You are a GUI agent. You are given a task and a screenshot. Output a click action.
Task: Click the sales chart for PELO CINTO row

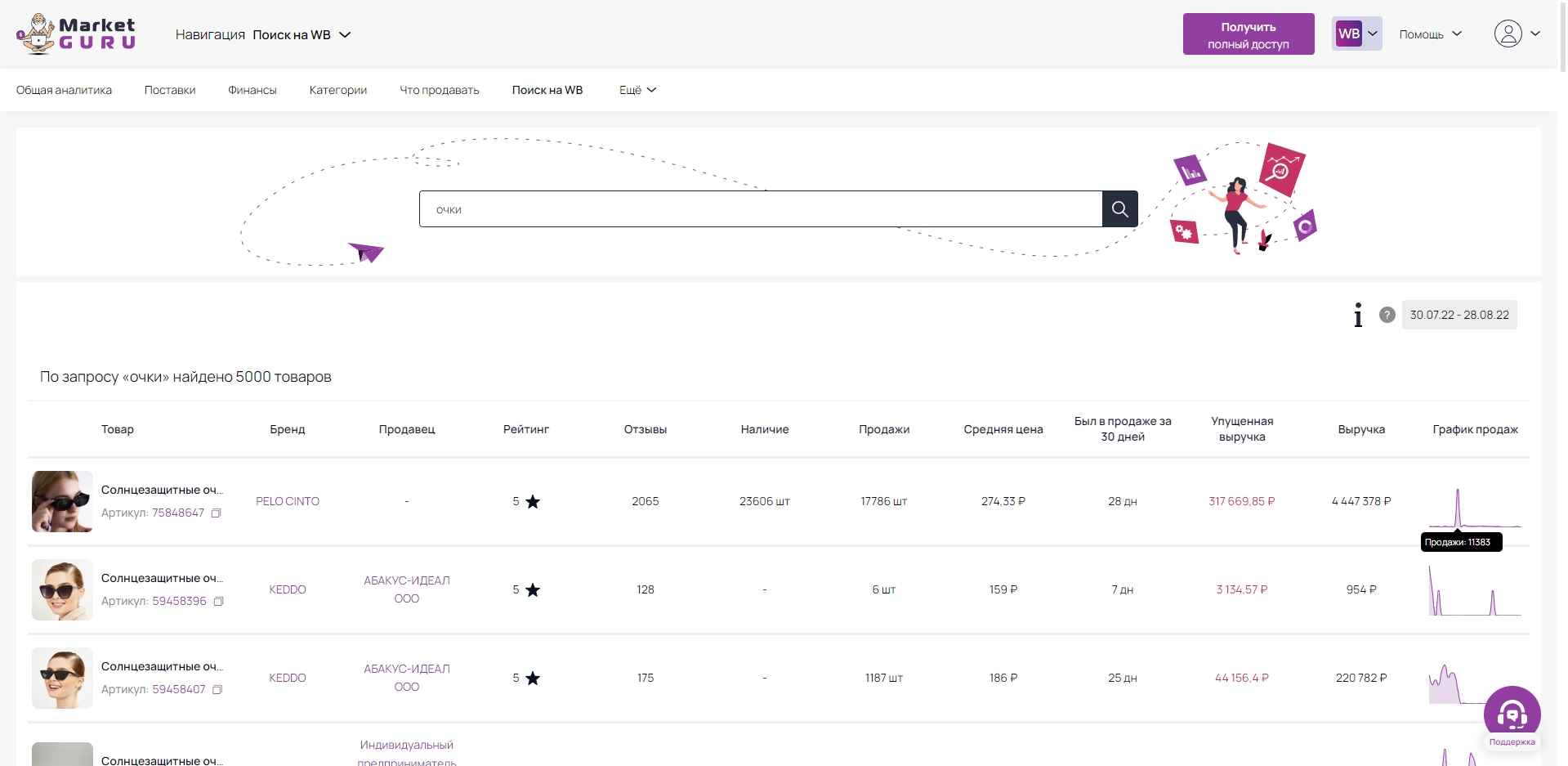[x=1475, y=508]
